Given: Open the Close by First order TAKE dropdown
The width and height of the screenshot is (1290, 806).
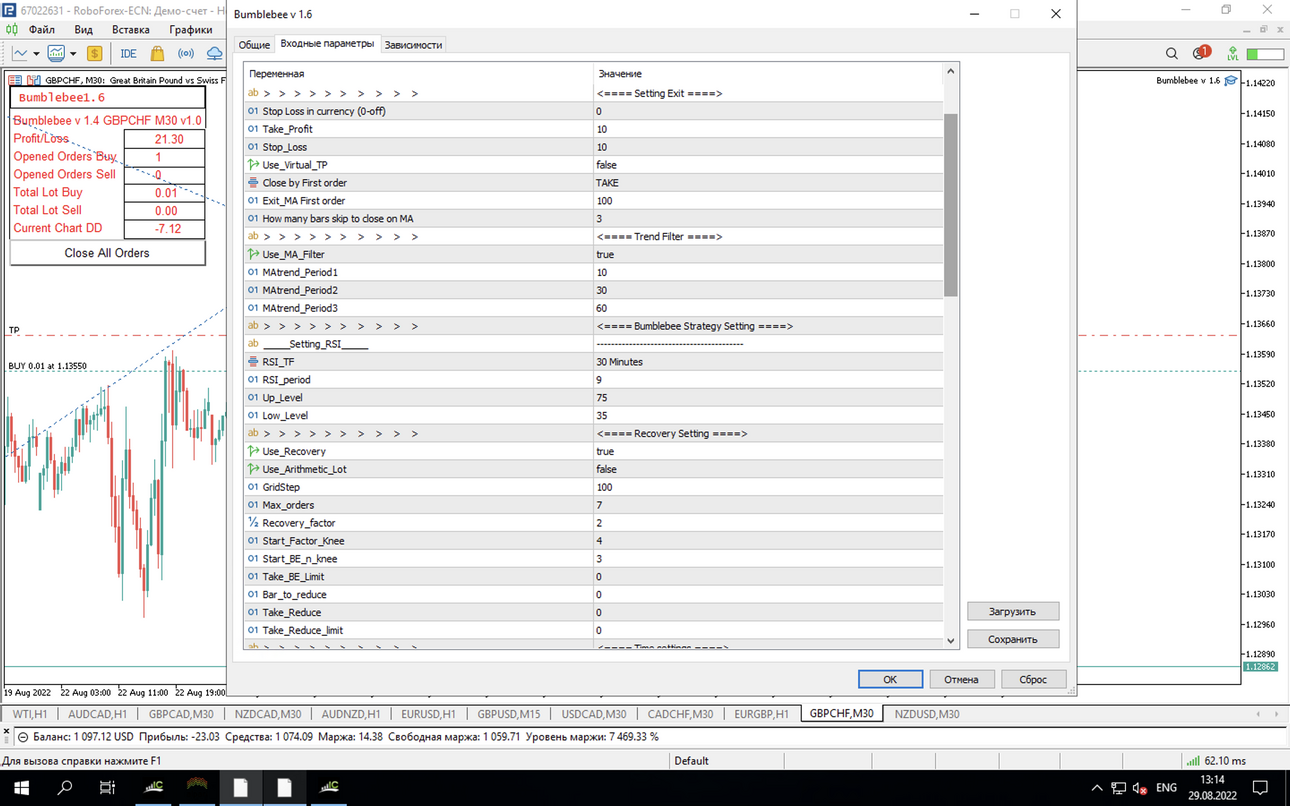Looking at the screenshot, I should [x=768, y=183].
